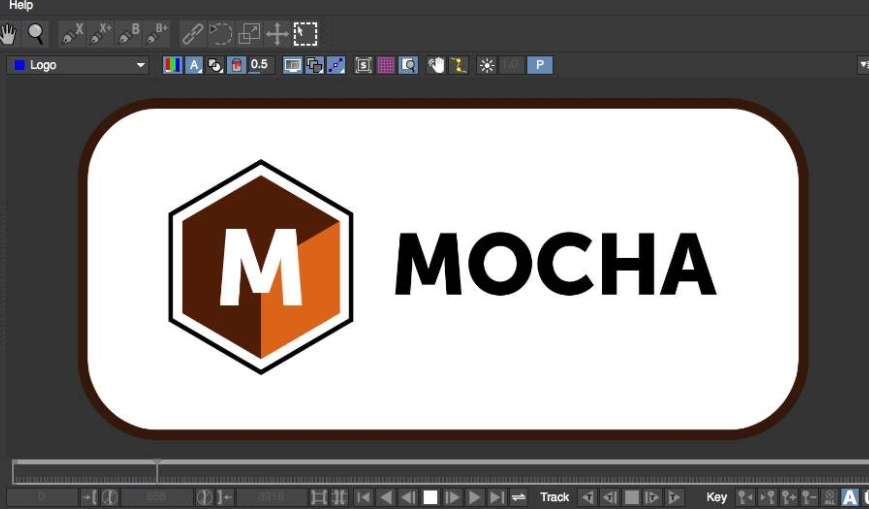Click the attach layer chain-link tool
The image size is (869, 509).
tap(192, 34)
